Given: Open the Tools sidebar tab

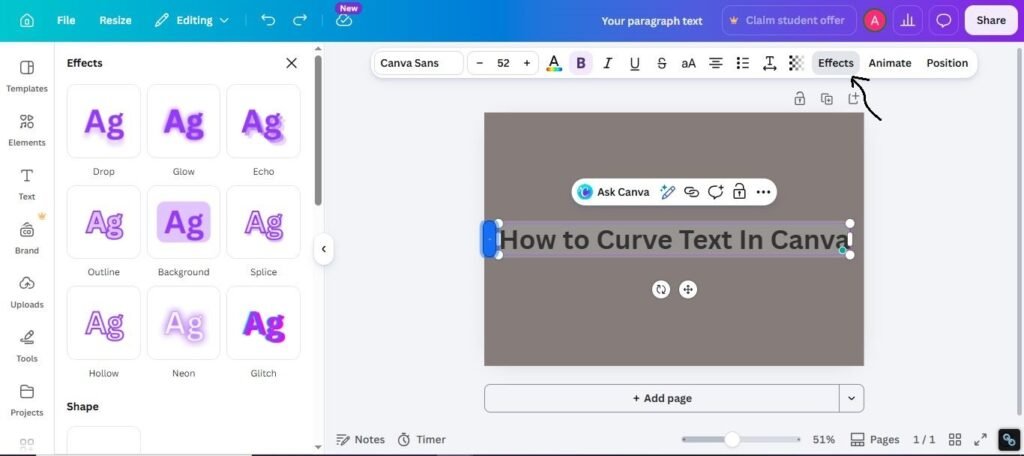Looking at the screenshot, I should (27, 347).
